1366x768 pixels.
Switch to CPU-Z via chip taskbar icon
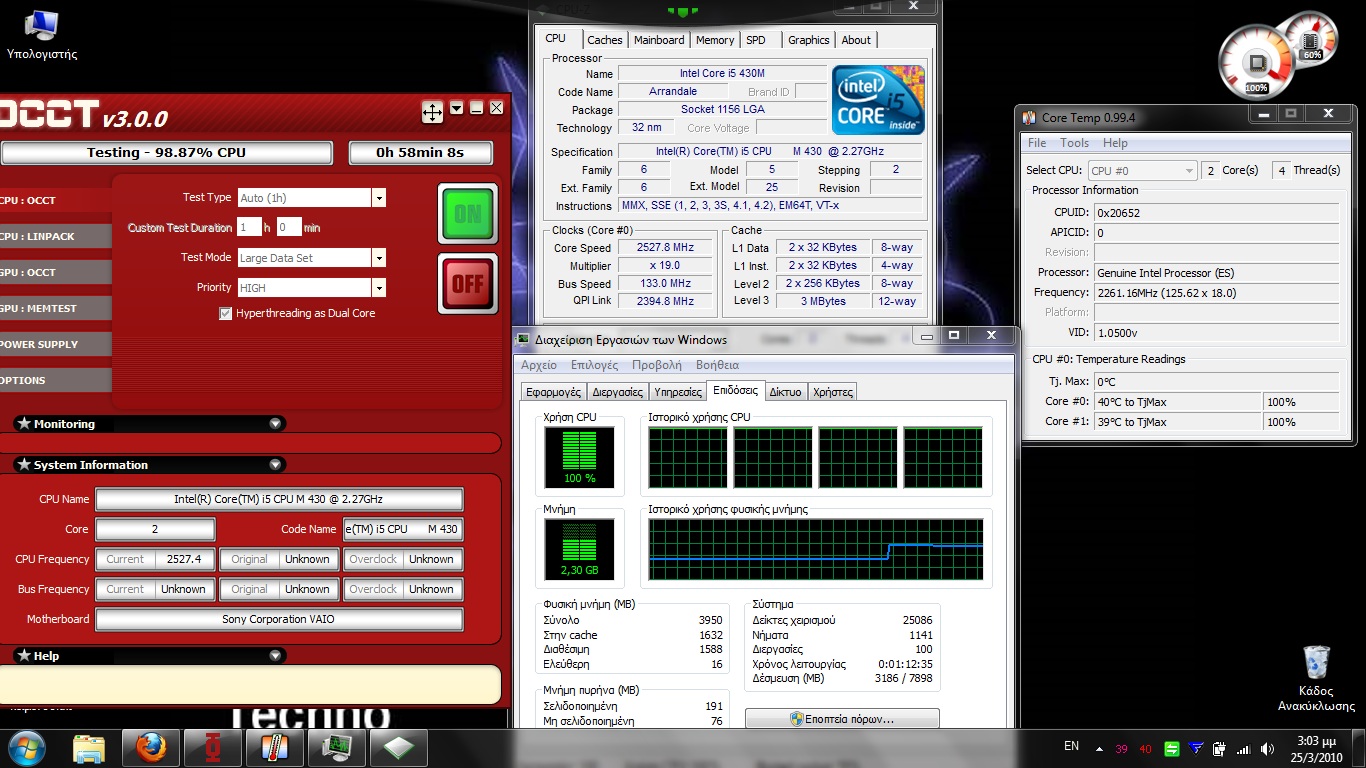click(399, 747)
